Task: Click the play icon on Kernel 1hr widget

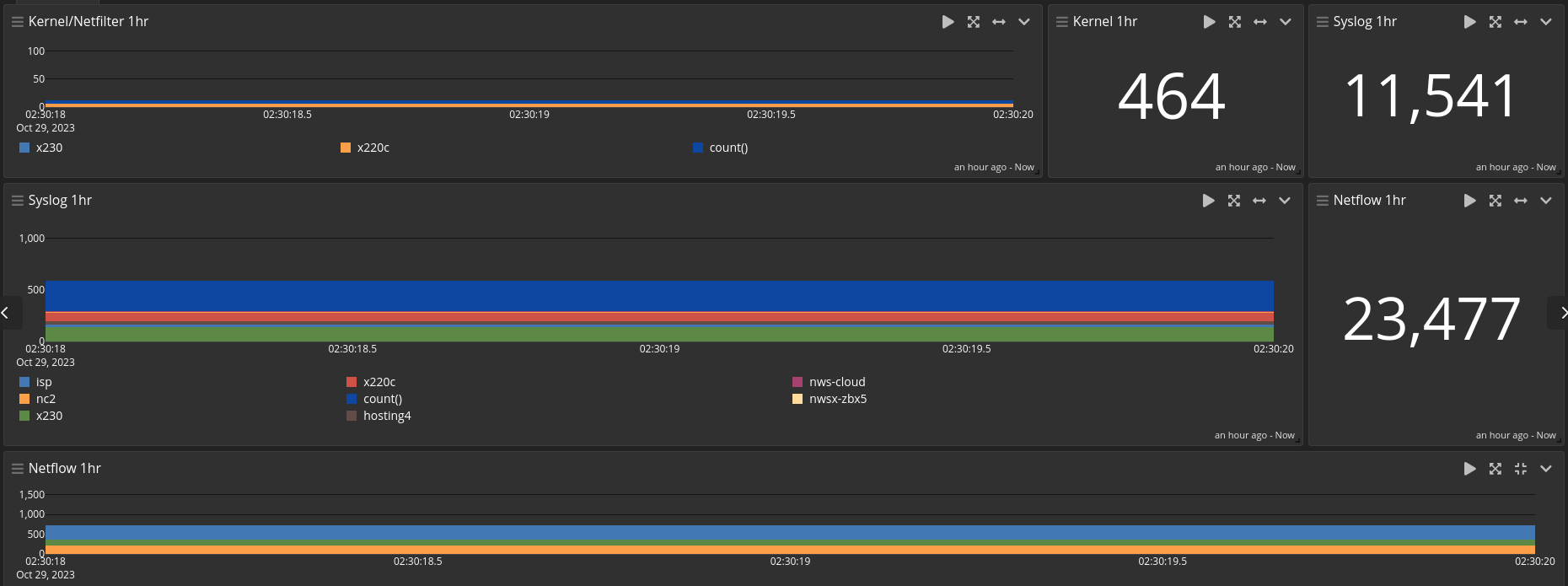Action: tap(1210, 22)
